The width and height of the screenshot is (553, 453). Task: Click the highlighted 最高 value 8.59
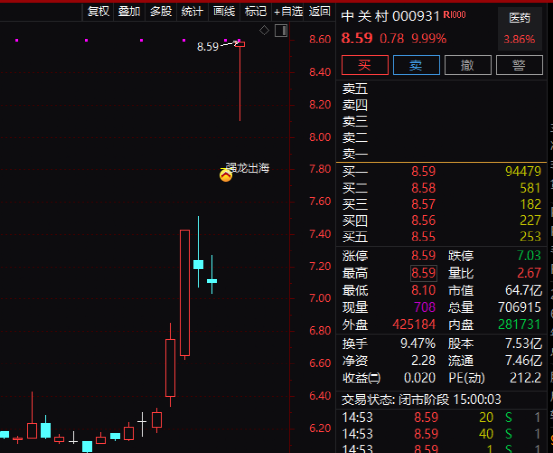[x=424, y=273]
